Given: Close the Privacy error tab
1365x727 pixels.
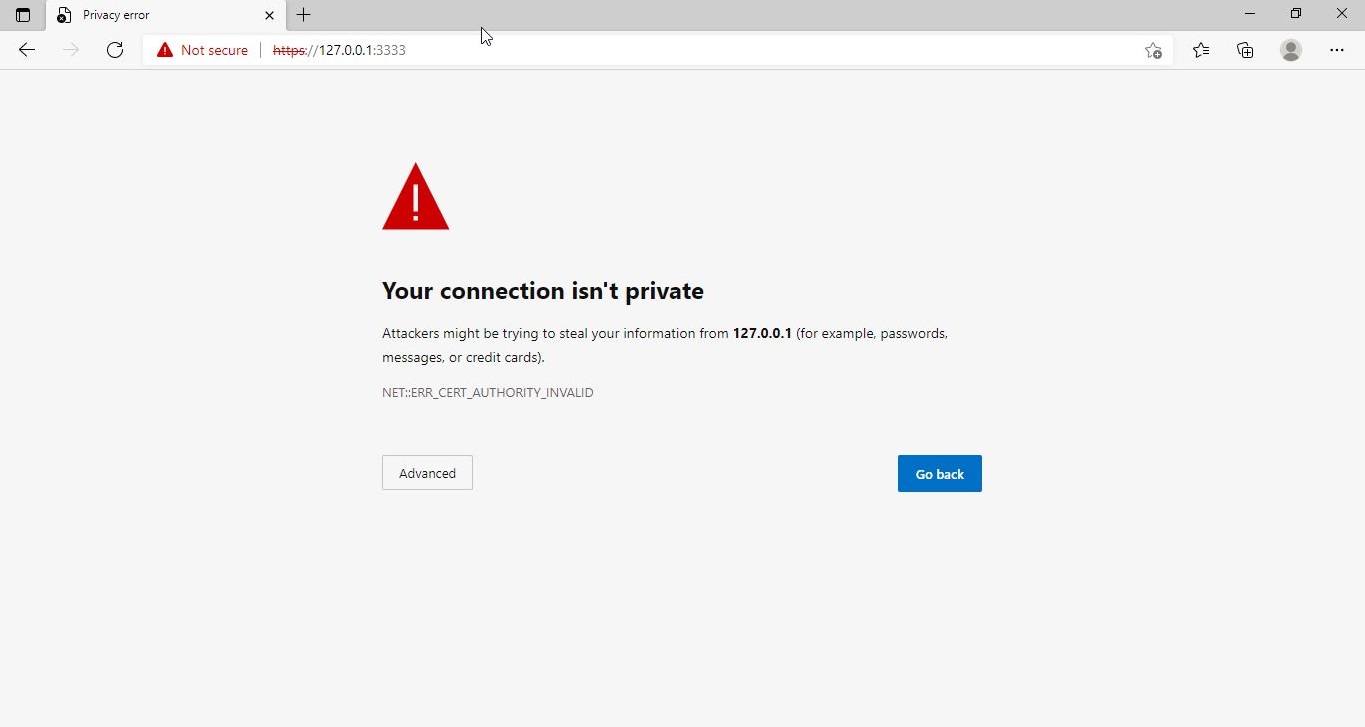Looking at the screenshot, I should click(269, 15).
